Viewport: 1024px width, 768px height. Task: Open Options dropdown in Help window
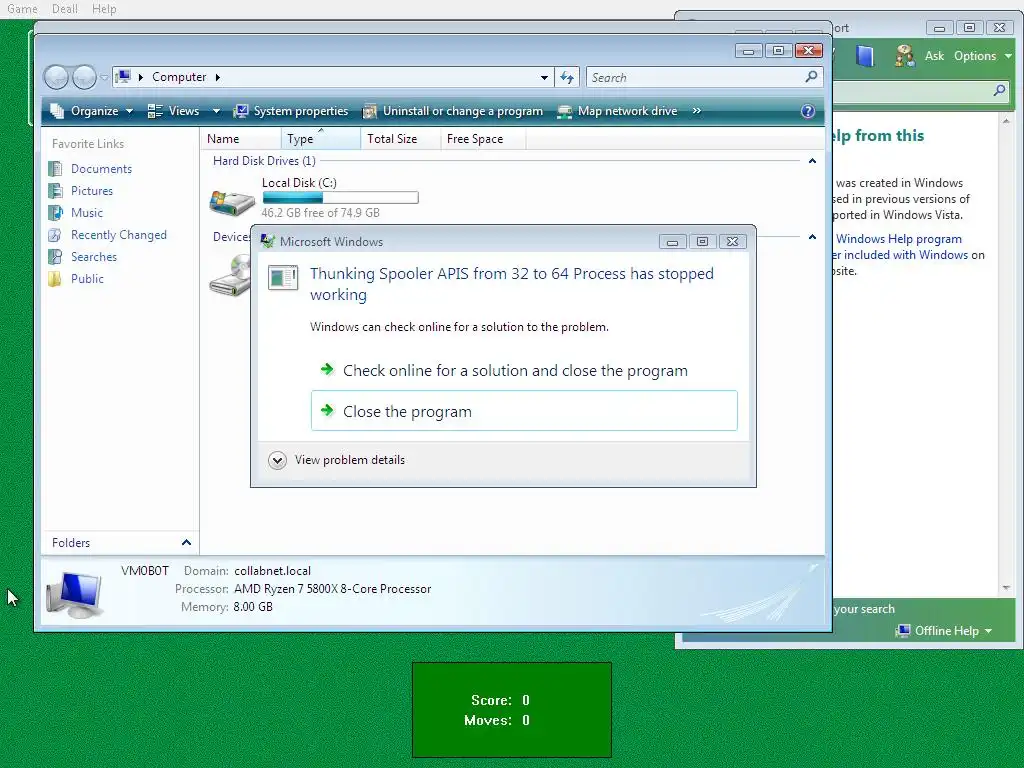pyautogui.click(x=982, y=56)
